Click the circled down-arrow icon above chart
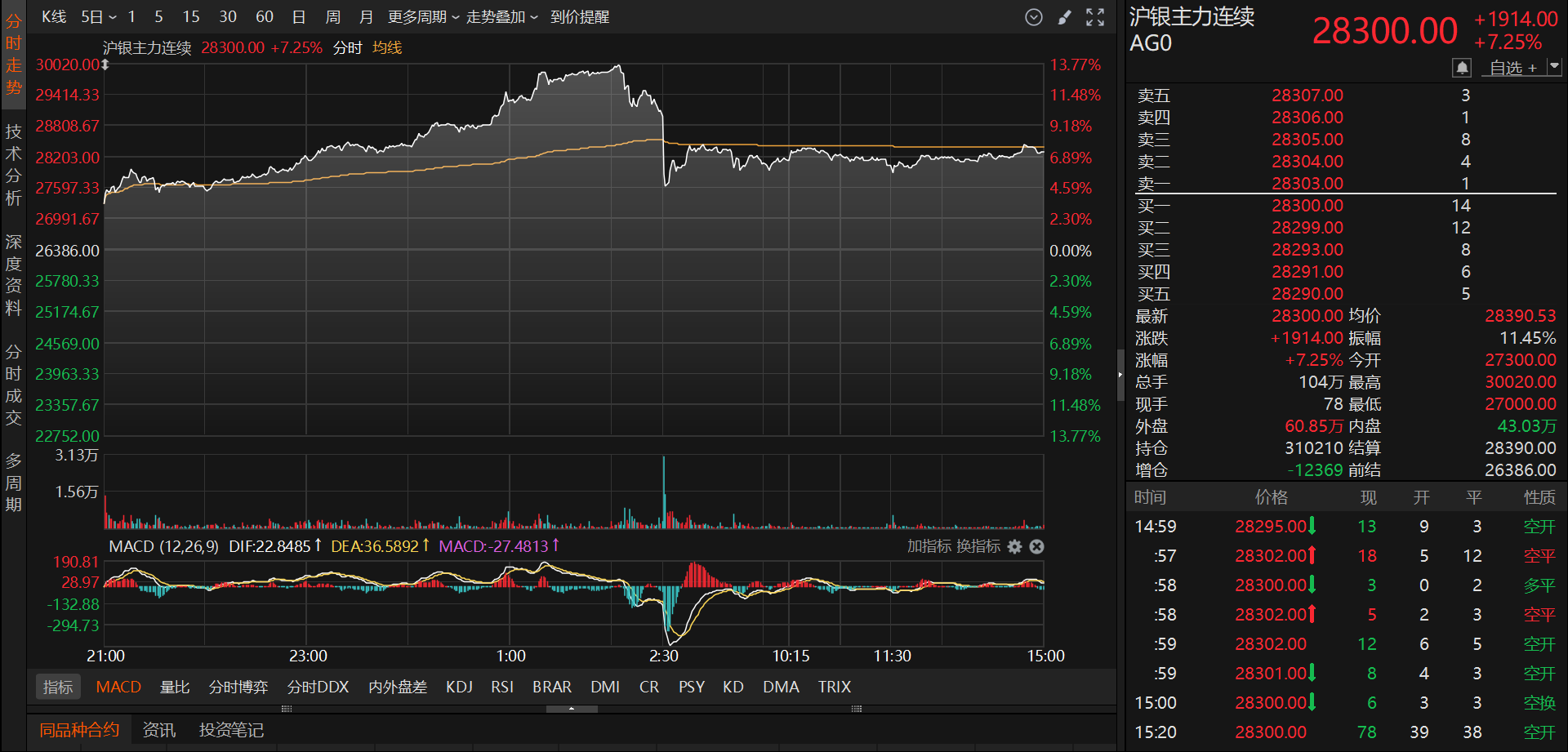 click(1033, 17)
